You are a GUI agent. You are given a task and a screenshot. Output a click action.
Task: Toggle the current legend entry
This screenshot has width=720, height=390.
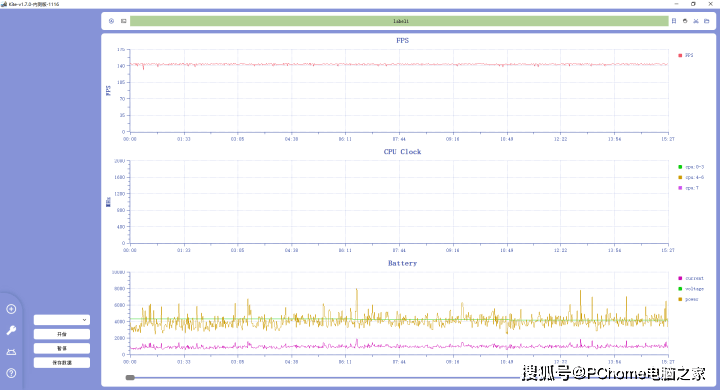coord(691,278)
